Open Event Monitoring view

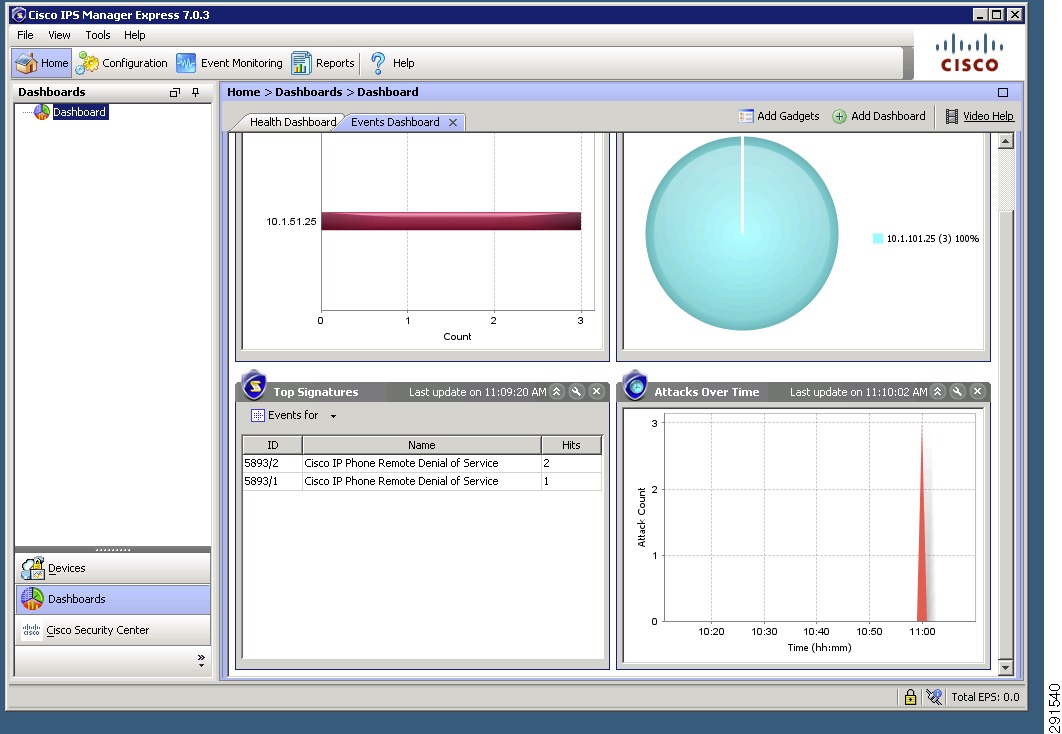pyautogui.click(x=229, y=63)
